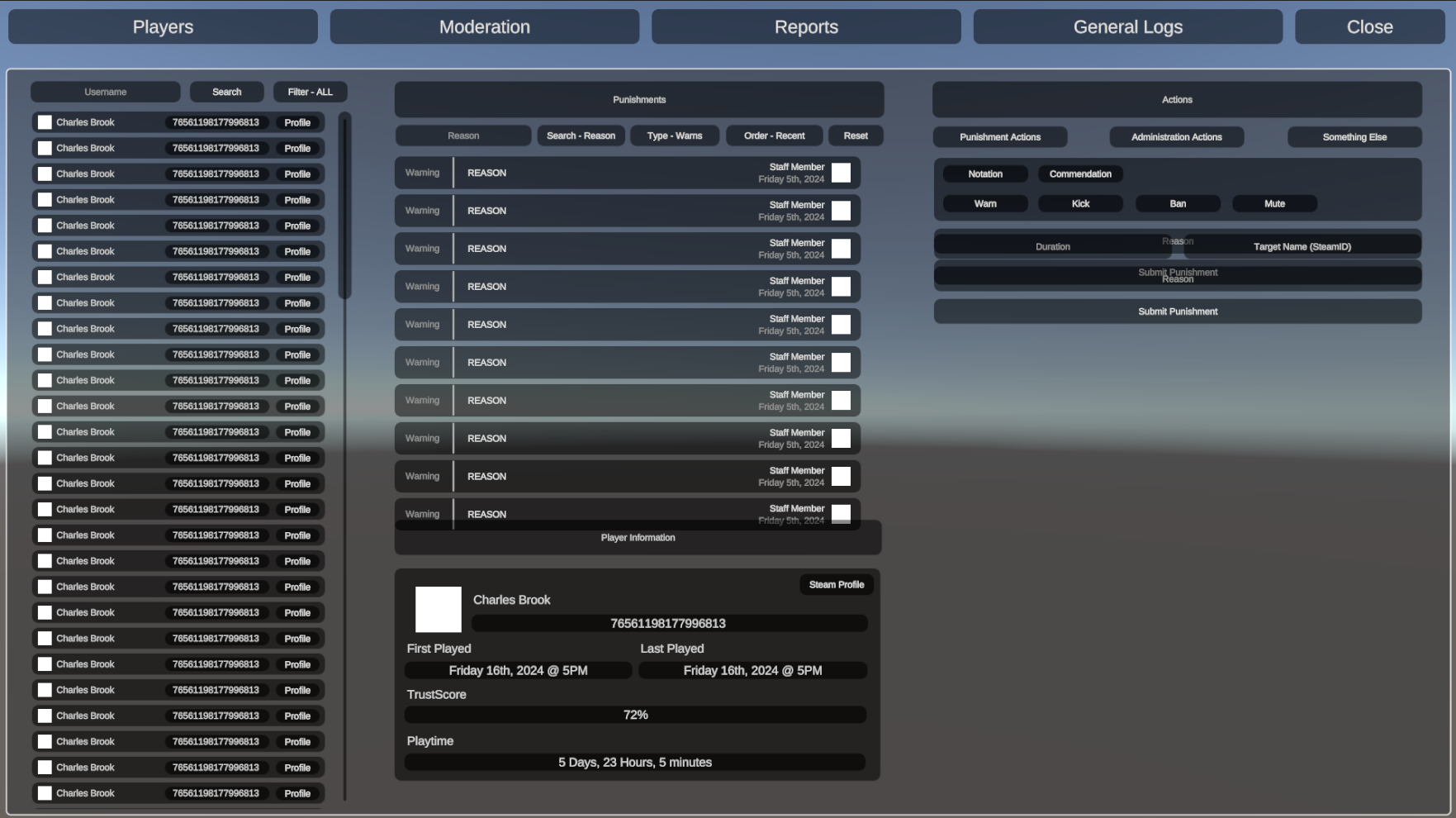Screen dimensions: 1456x818
Task: Select the Warn punishment type
Action: click(985, 203)
